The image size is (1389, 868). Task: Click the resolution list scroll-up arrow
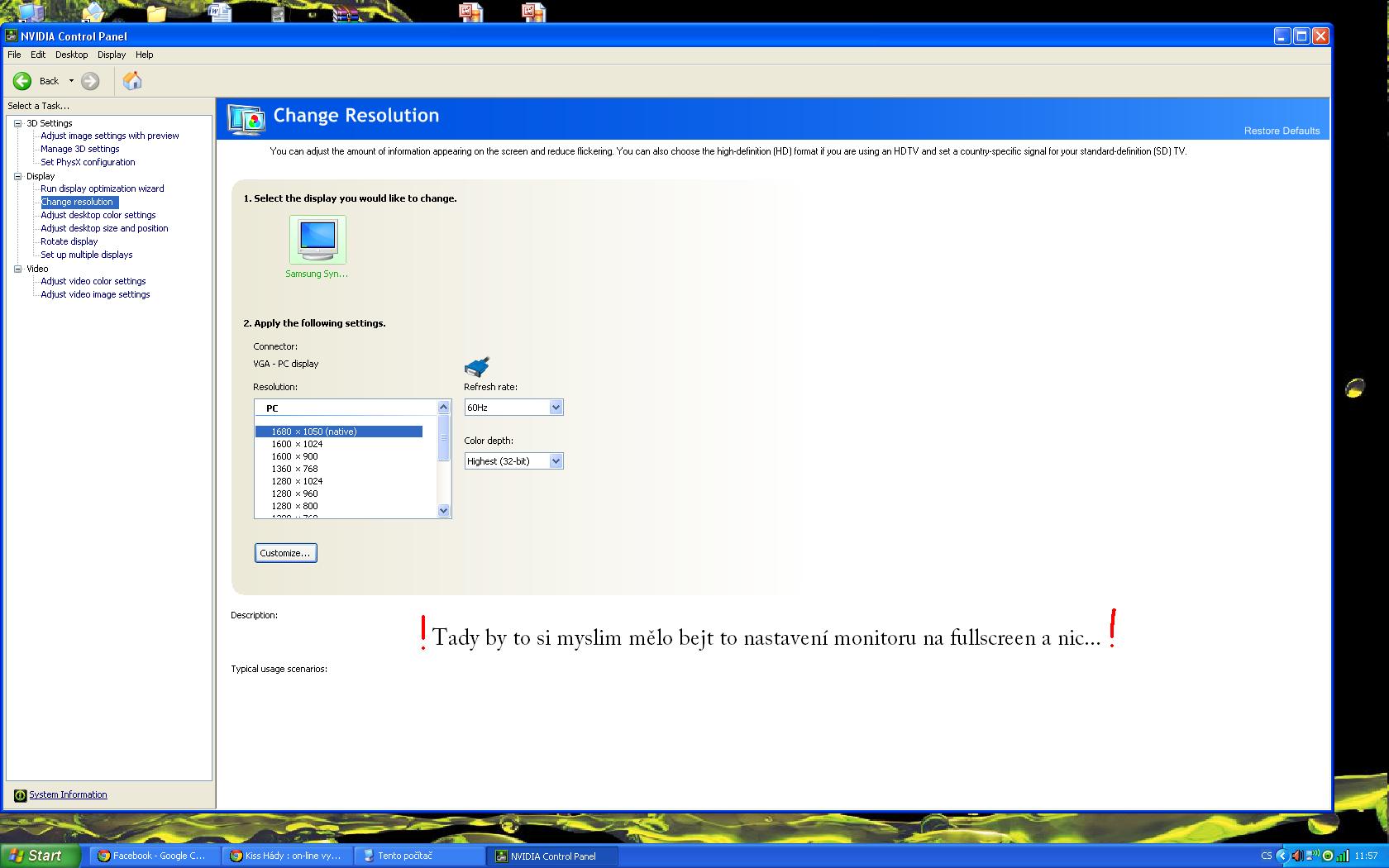[x=443, y=407]
